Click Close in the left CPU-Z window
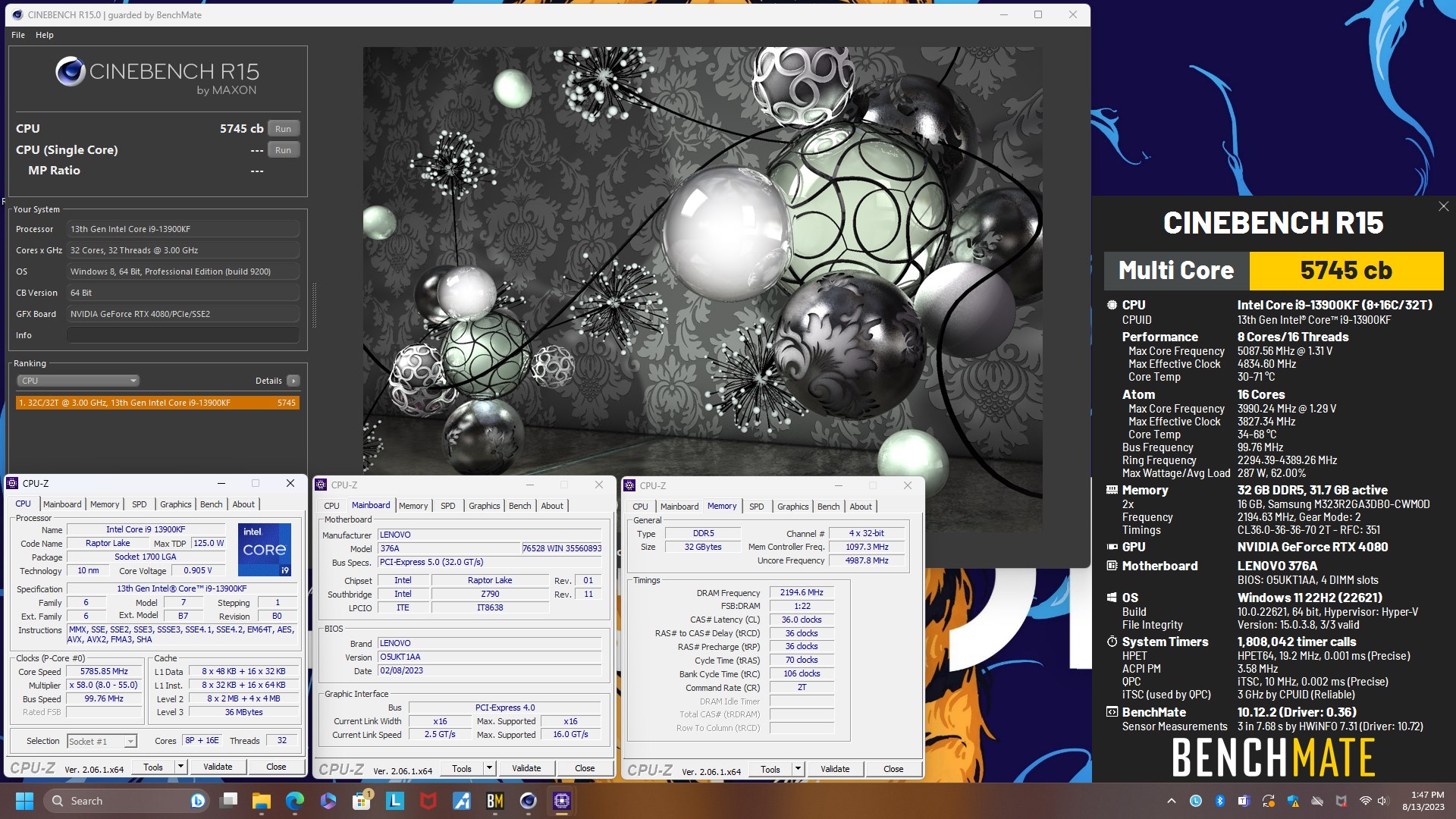 click(276, 767)
